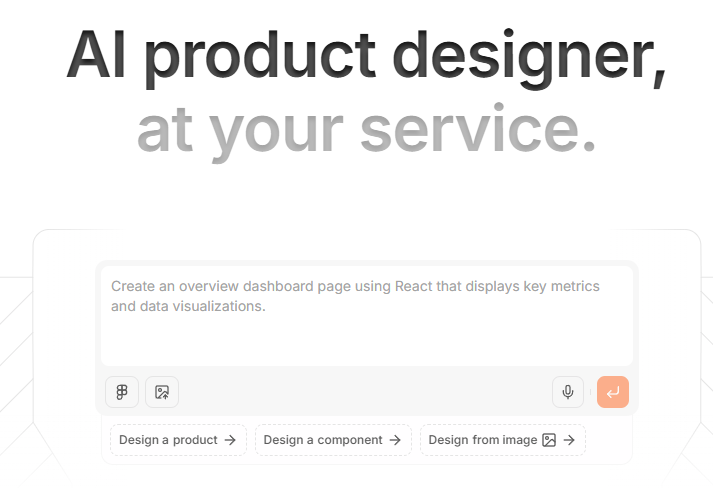Focus the prompt text area
713x488 pixels.
[x=367, y=316]
